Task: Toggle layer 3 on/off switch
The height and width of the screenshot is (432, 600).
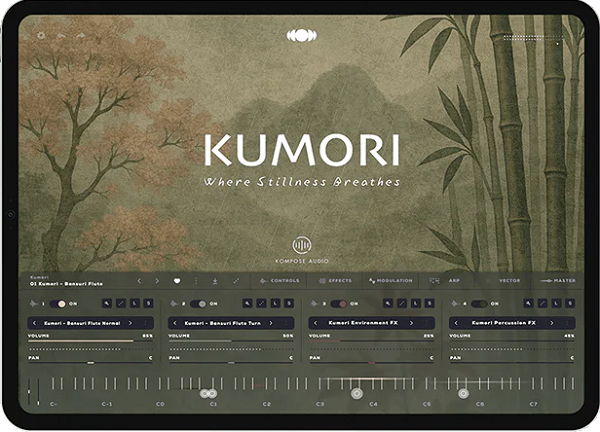Action: (339, 304)
